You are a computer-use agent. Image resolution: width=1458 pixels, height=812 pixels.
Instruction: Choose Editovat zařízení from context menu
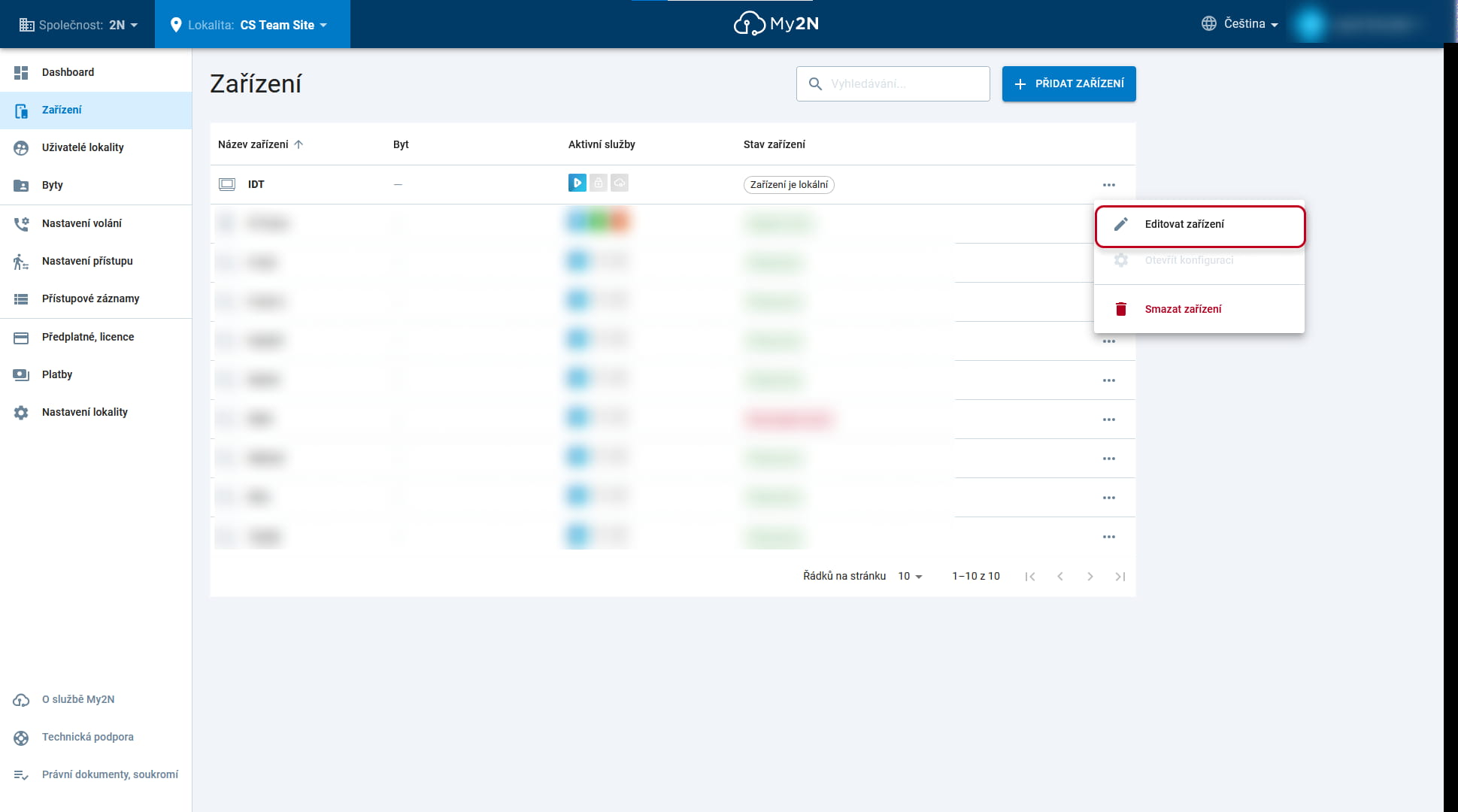(1199, 225)
